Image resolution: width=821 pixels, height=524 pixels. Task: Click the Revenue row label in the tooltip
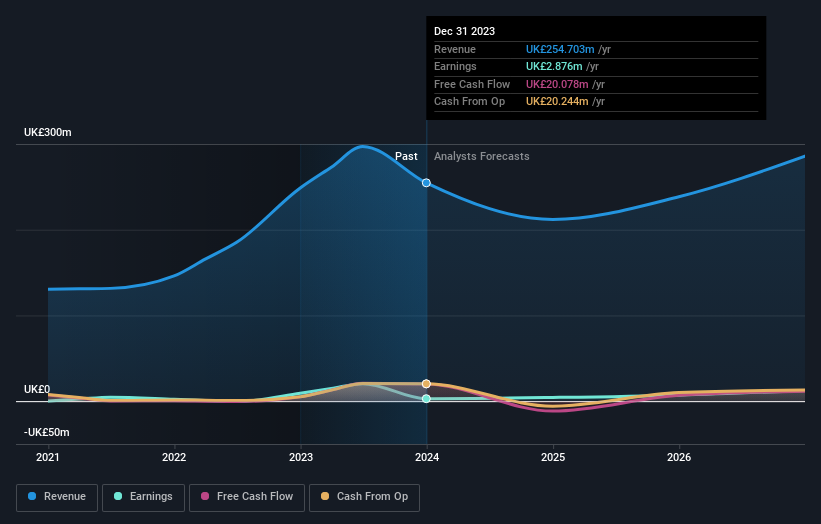(x=454, y=49)
